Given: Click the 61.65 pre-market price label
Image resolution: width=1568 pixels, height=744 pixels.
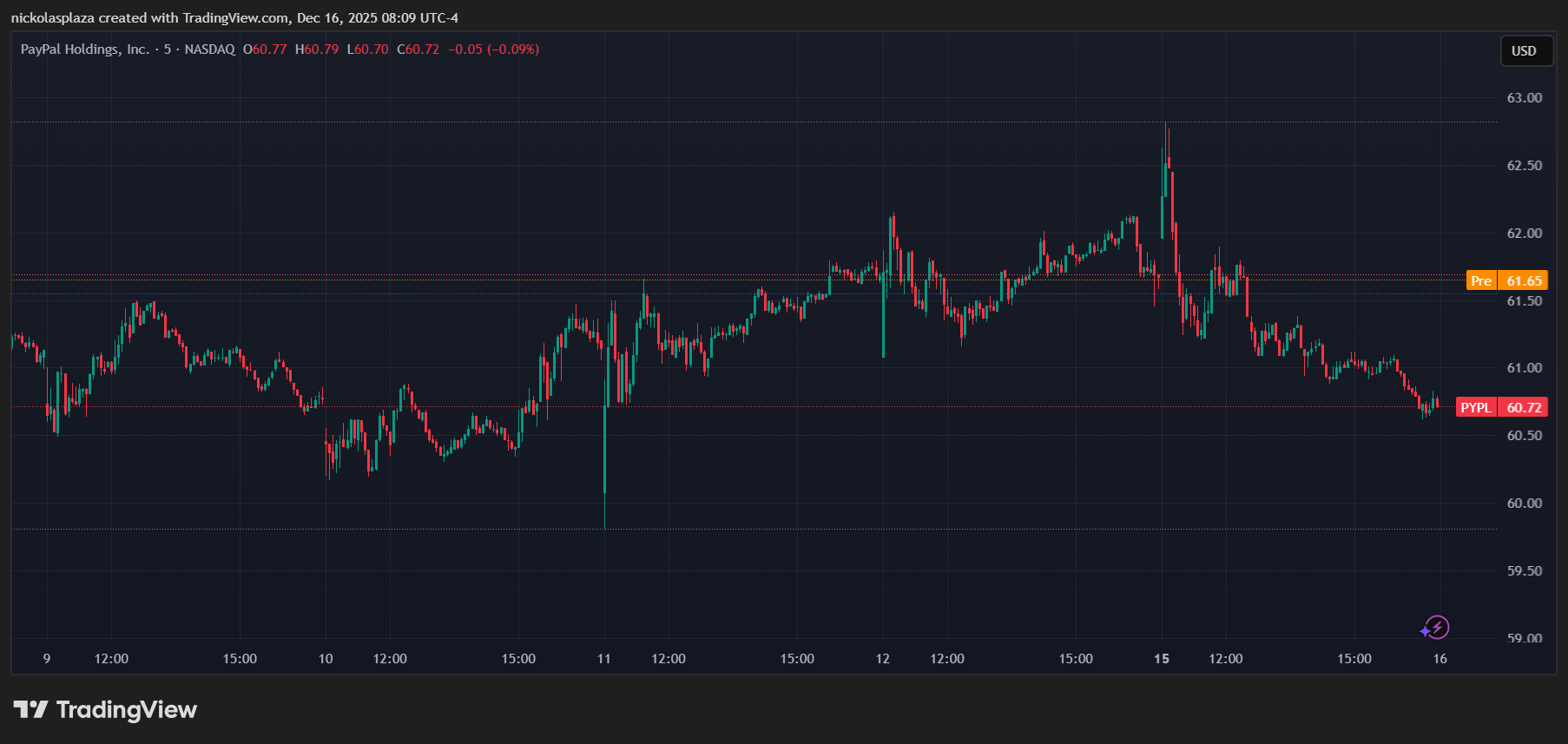Looking at the screenshot, I should (1524, 280).
